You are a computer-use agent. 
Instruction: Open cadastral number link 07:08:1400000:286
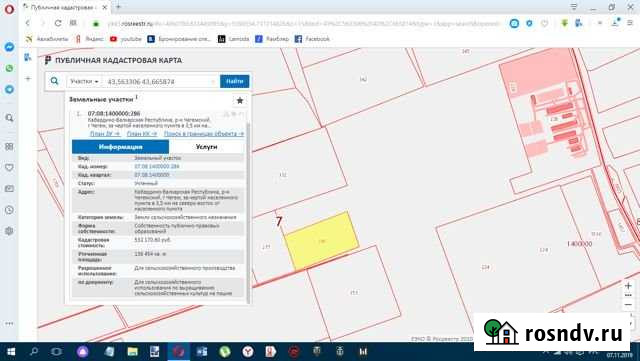pyautogui.click(x=157, y=166)
